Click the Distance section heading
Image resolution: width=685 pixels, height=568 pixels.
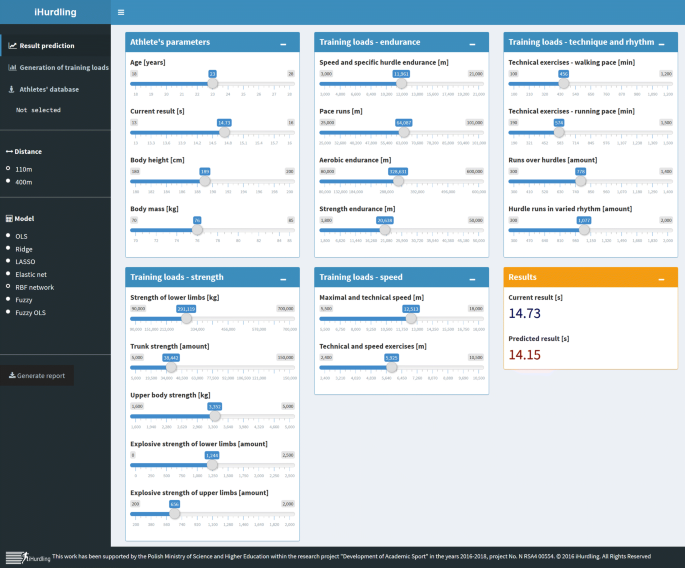[x=24, y=152]
